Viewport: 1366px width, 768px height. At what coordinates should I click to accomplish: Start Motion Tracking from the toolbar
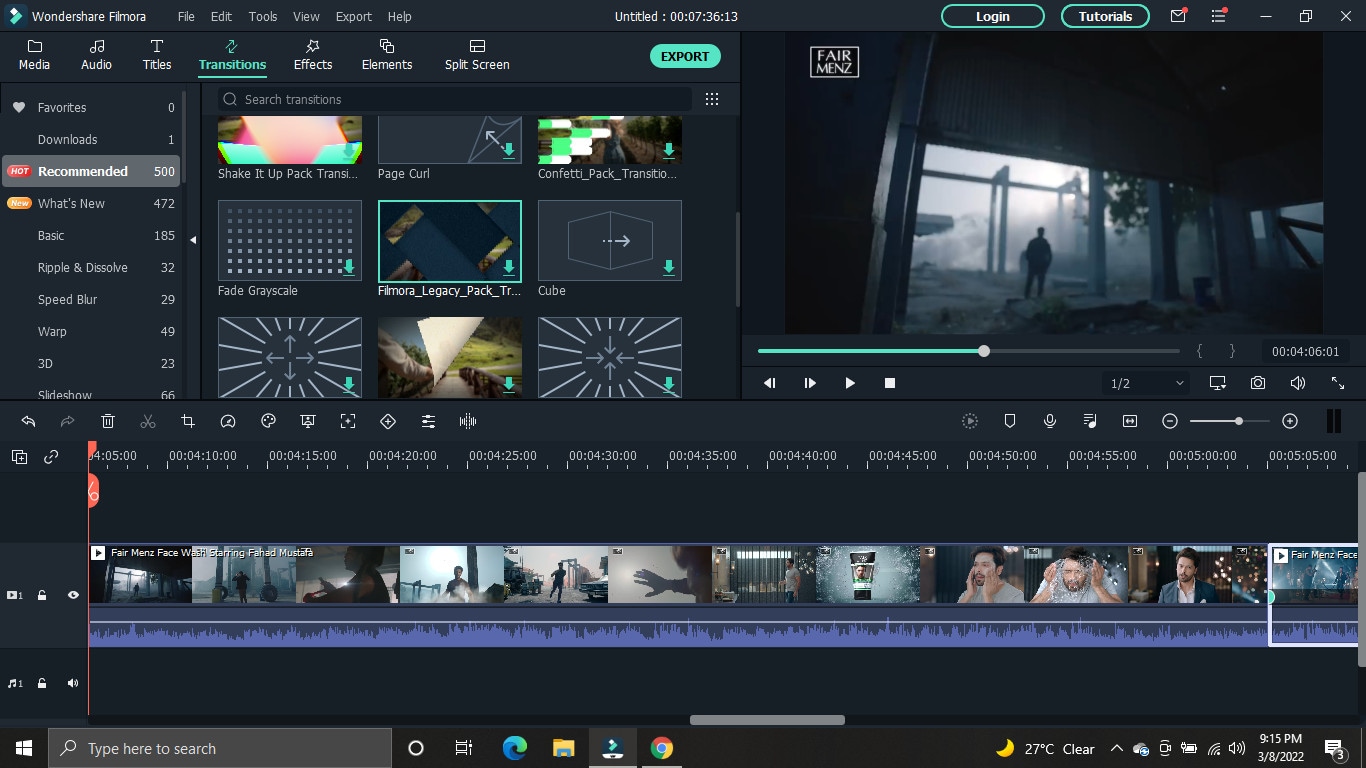click(348, 421)
